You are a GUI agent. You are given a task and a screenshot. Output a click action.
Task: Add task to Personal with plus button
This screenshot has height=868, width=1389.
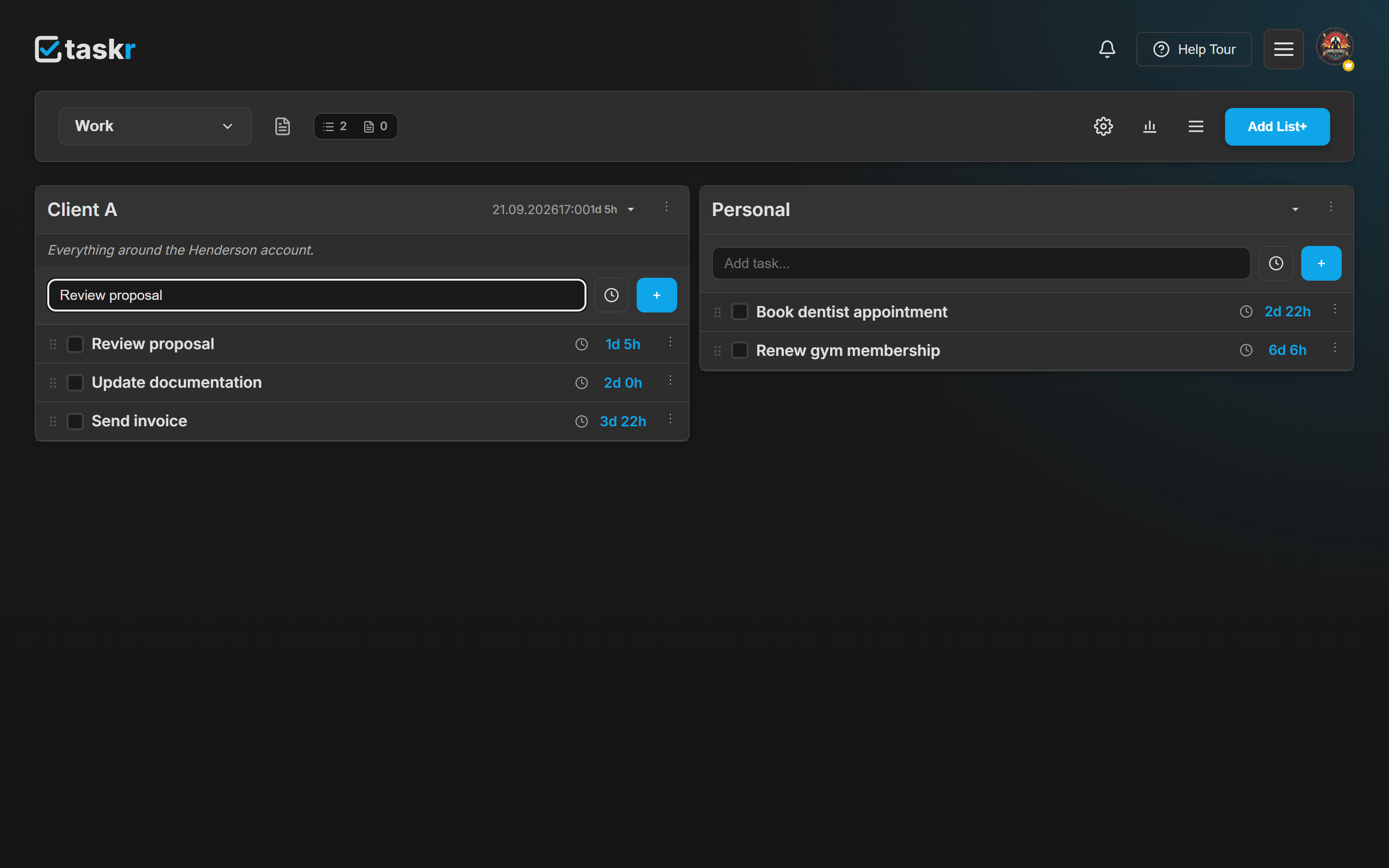click(x=1321, y=263)
